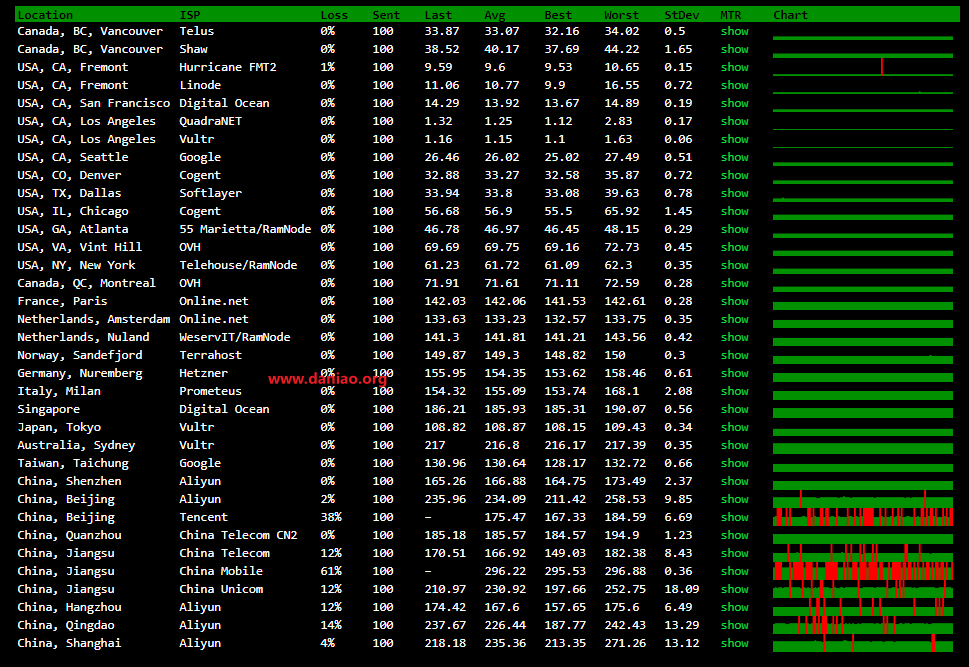Show MTR for Qingdao Aliyun row

(x=734, y=624)
